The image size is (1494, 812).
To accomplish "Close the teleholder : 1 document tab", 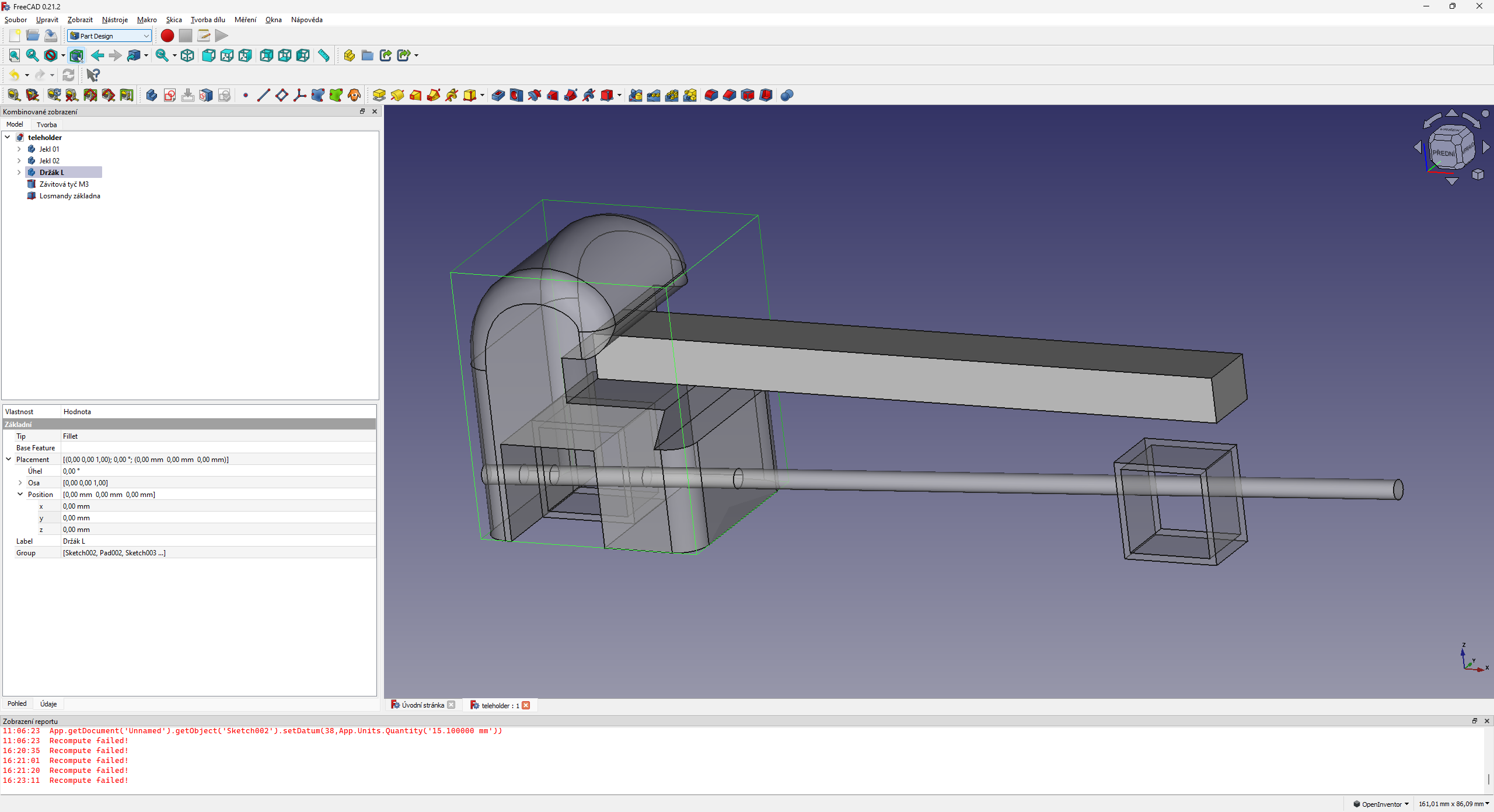I will coord(526,705).
